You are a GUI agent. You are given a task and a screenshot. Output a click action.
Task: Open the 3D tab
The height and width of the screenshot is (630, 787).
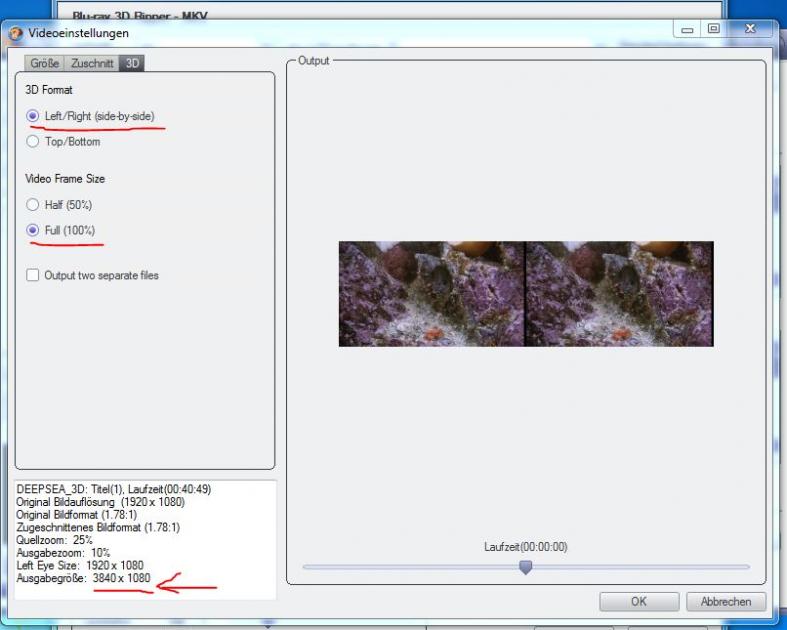tap(132, 63)
